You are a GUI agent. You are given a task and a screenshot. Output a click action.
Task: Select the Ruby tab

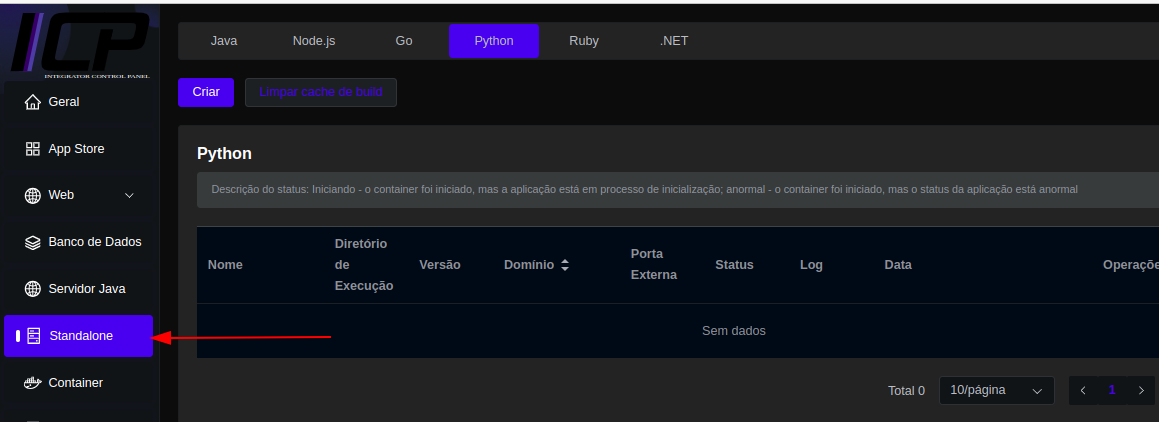tap(584, 41)
